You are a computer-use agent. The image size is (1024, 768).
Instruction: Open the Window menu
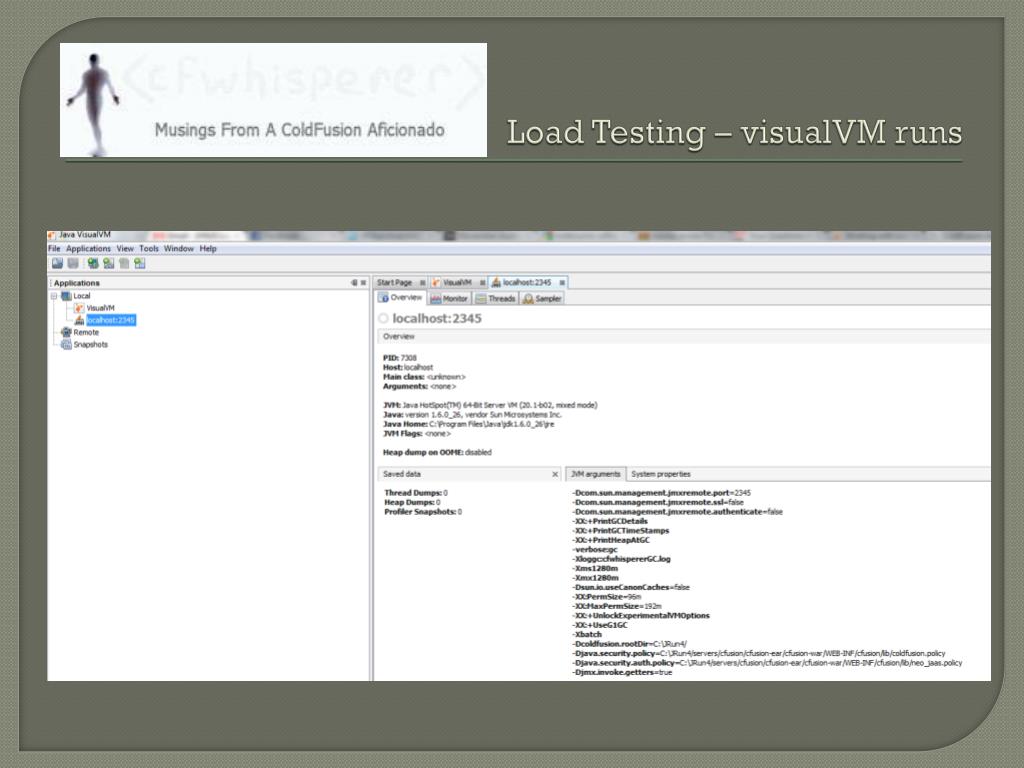pos(179,249)
